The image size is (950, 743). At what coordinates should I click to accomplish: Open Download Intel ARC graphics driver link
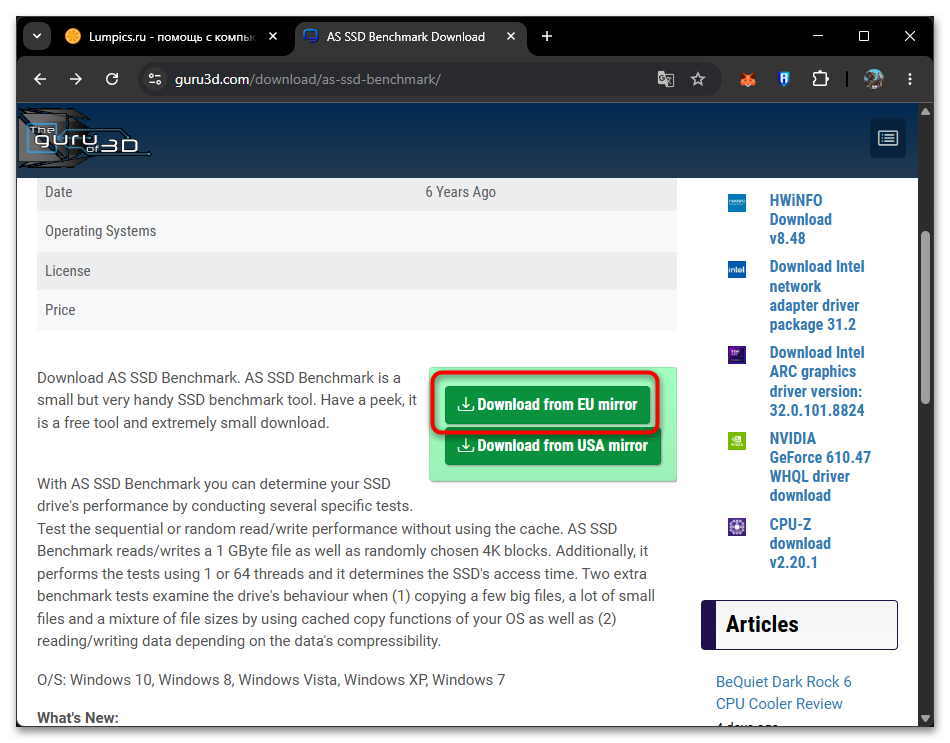(x=817, y=381)
